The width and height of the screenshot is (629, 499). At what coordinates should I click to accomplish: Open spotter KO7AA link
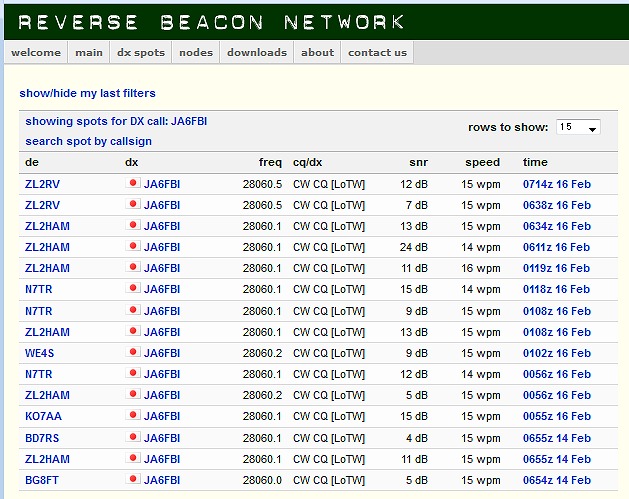coord(43,416)
